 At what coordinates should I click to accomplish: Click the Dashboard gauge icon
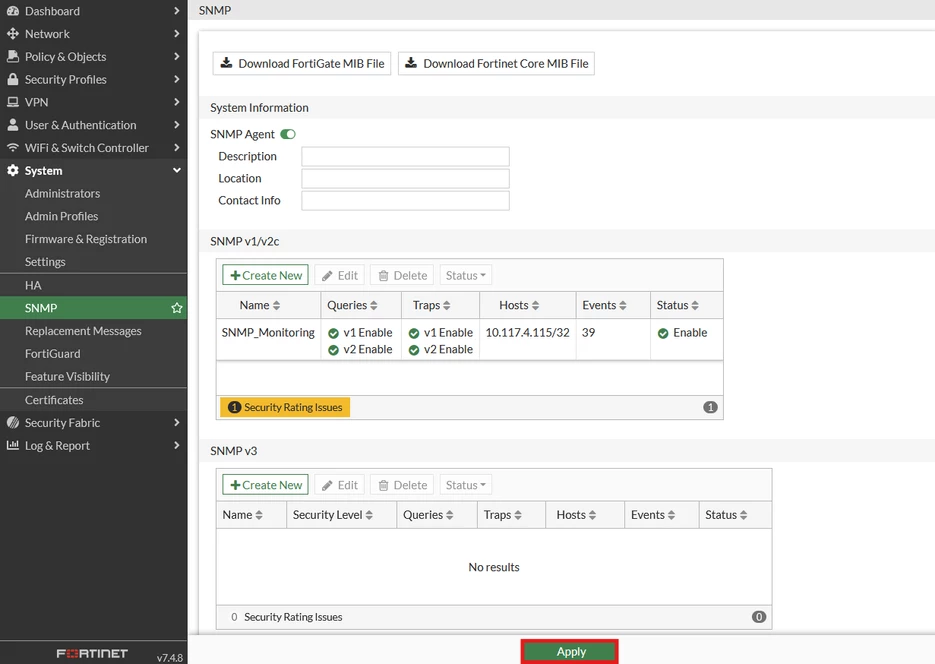[x=13, y=11]
